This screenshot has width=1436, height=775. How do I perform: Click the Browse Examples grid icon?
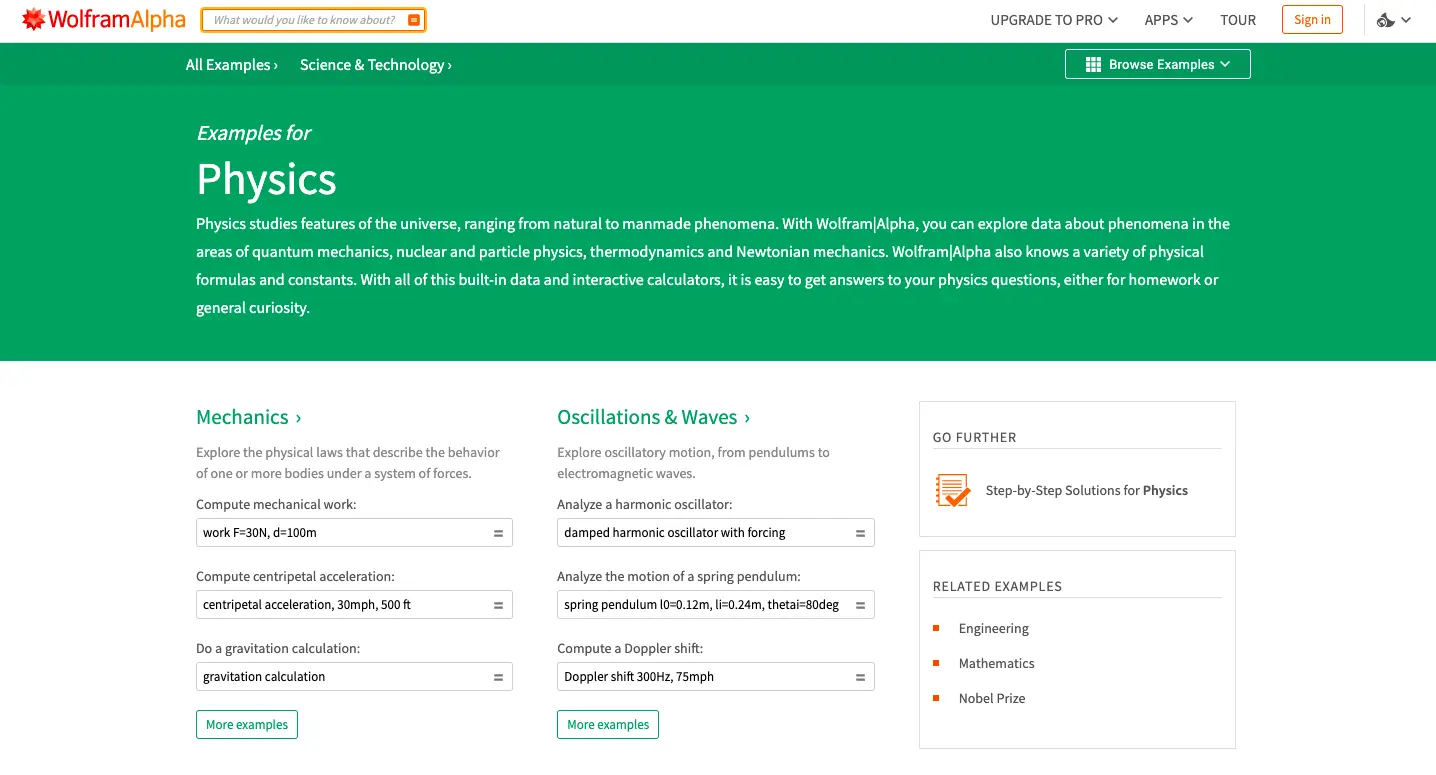tap(1093, 65)
